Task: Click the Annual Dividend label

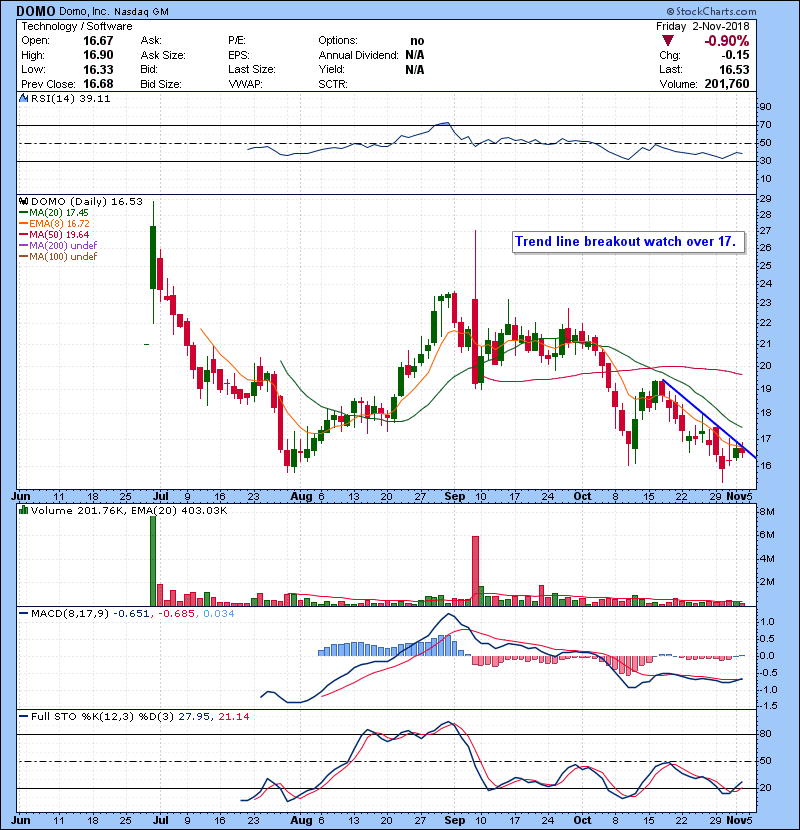Action: click(358, 55)
